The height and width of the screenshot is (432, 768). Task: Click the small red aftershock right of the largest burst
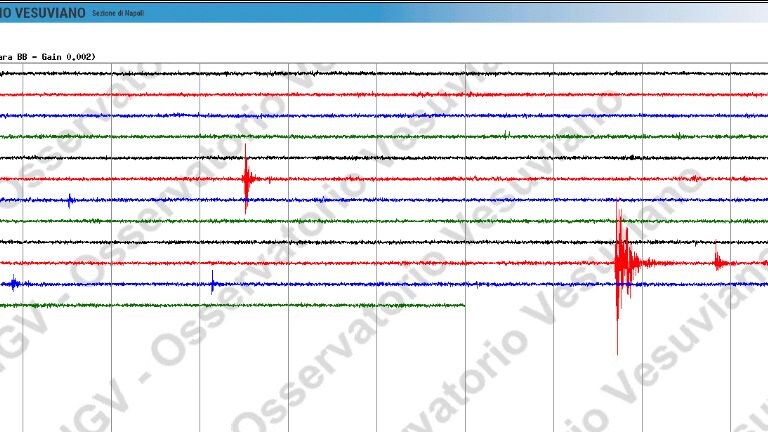point(719,259)
